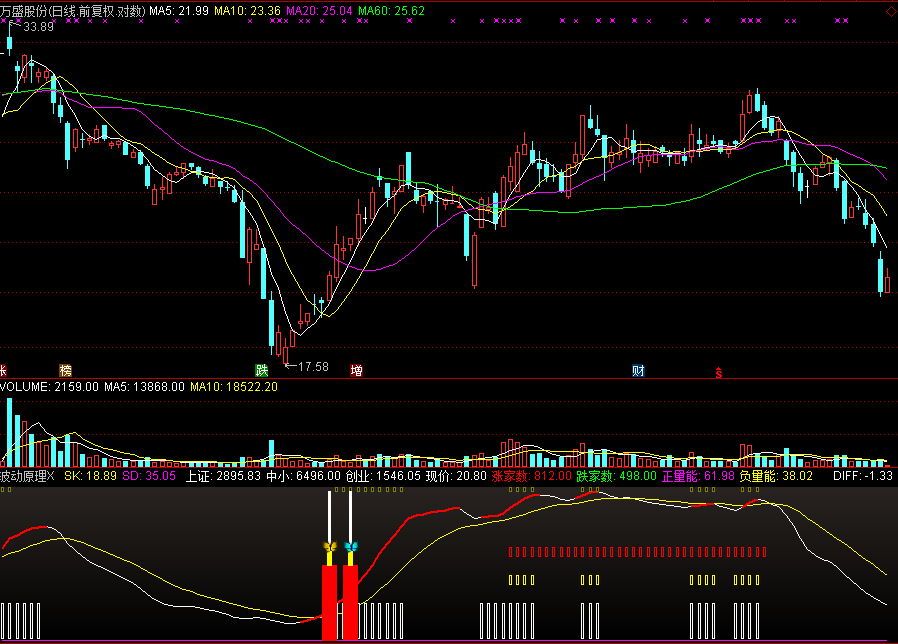Click the 波动原理X indicator name
Viewport: 898px width, 644px height.
(27, 476)
